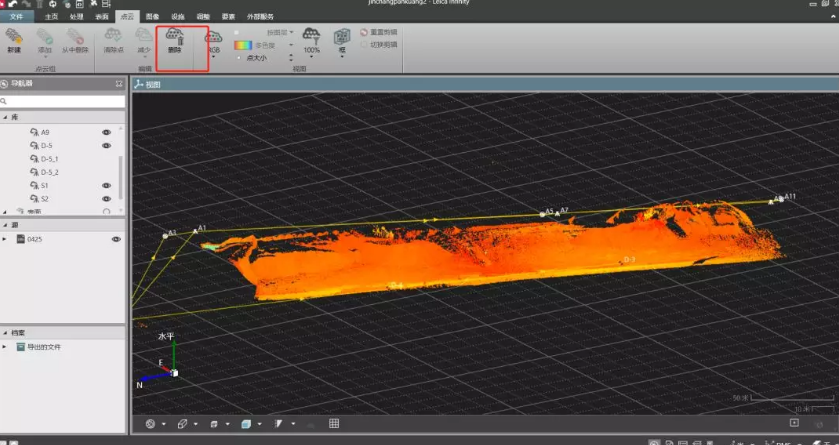This screenshot has height=445, width=839.
Task: Click the 清除点 (Clean points) icon
Action: 113,37
